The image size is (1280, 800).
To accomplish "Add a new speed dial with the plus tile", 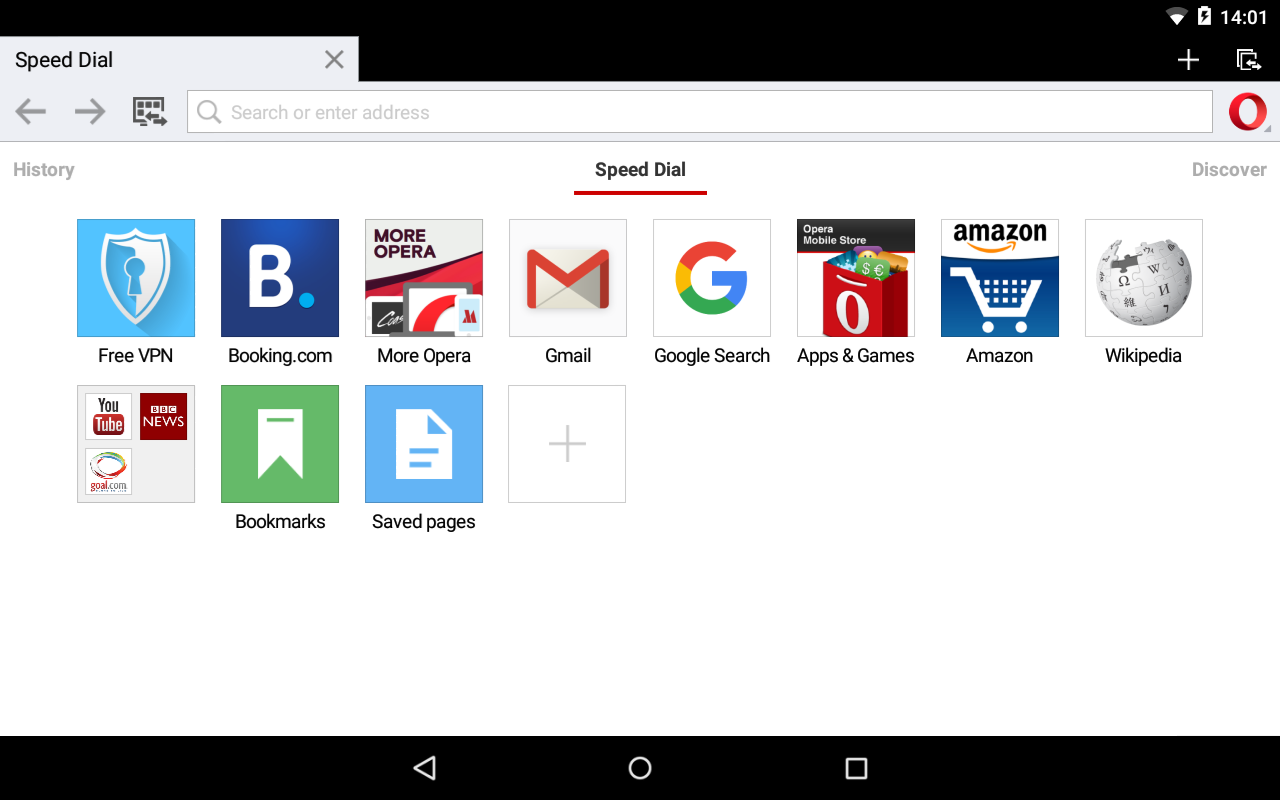I will pyautogui.click(x=567, y=444).
